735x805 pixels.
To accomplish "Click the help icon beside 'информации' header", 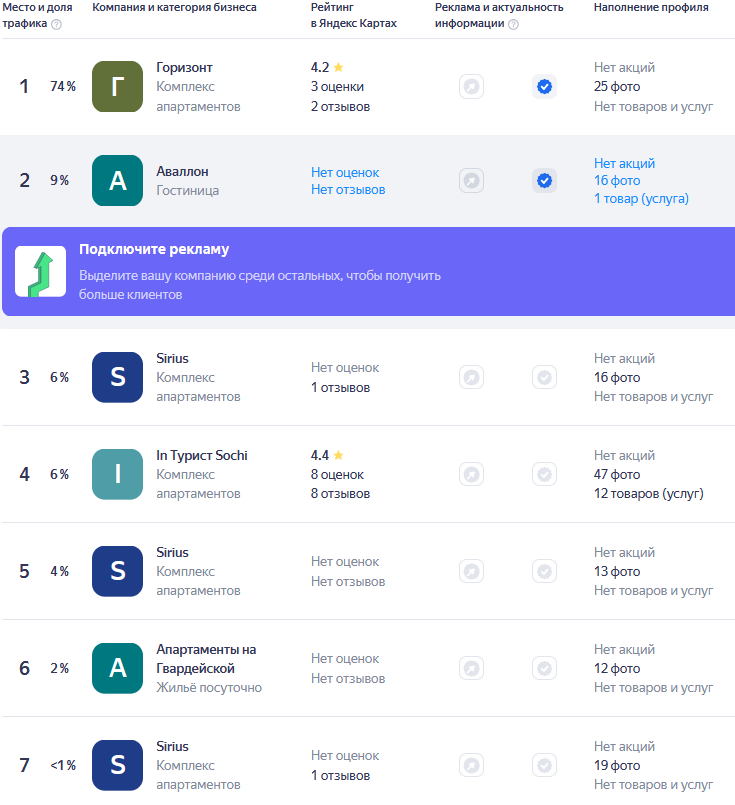I will tap(513, 24).
